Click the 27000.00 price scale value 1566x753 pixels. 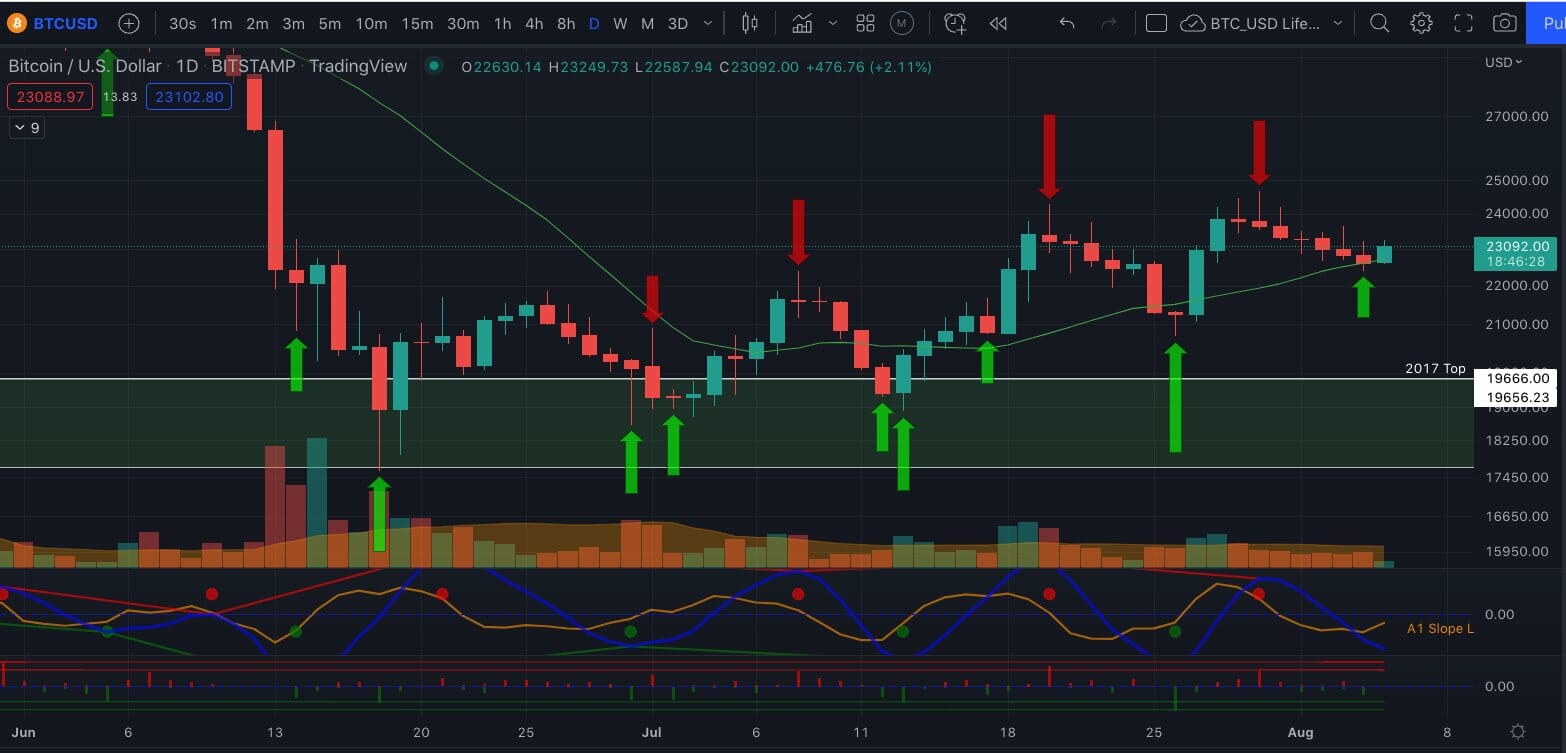pos(1517,117)
